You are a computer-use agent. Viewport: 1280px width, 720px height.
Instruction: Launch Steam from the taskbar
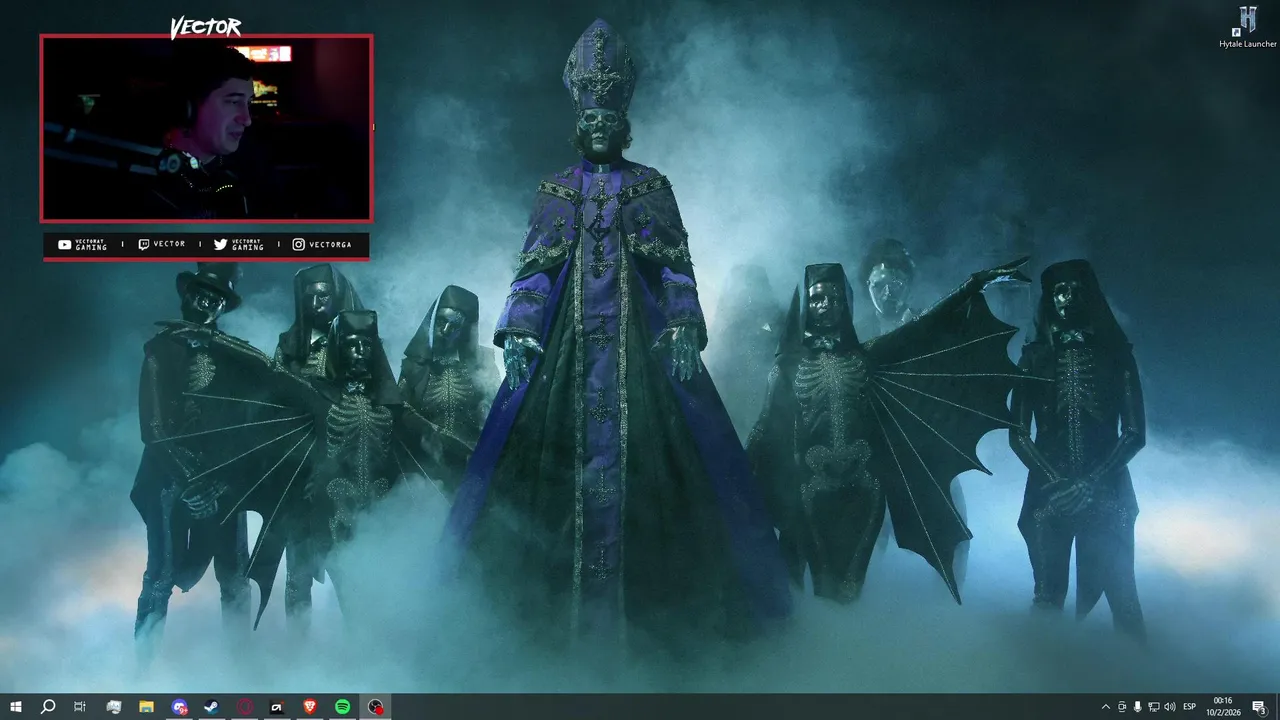pyautogui.click(x=211, y=707)
